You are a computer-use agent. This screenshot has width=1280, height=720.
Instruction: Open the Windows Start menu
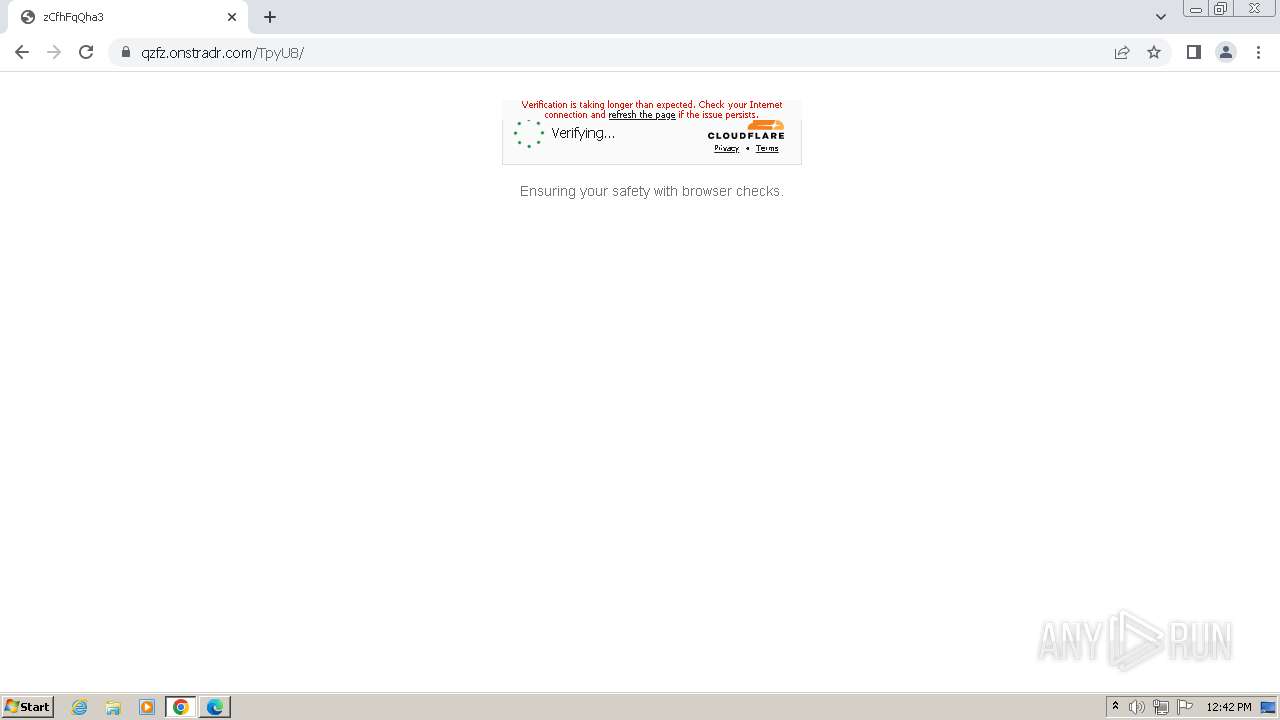(x=28, y=706)
